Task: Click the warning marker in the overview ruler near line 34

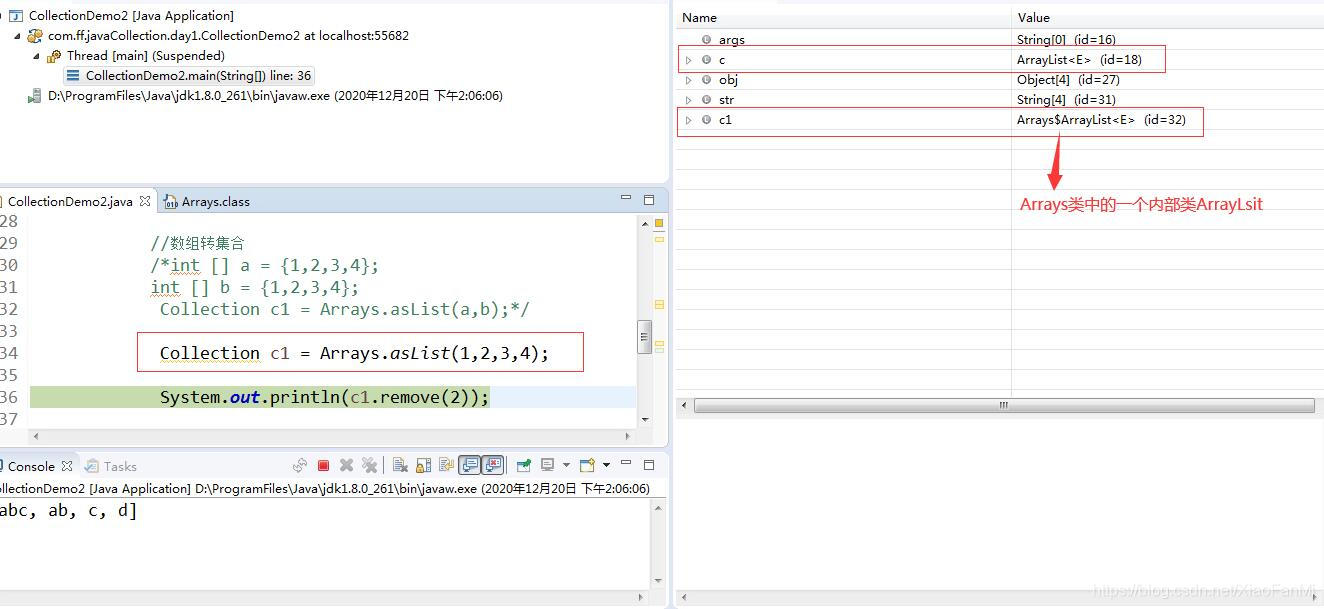Action: 659,345
